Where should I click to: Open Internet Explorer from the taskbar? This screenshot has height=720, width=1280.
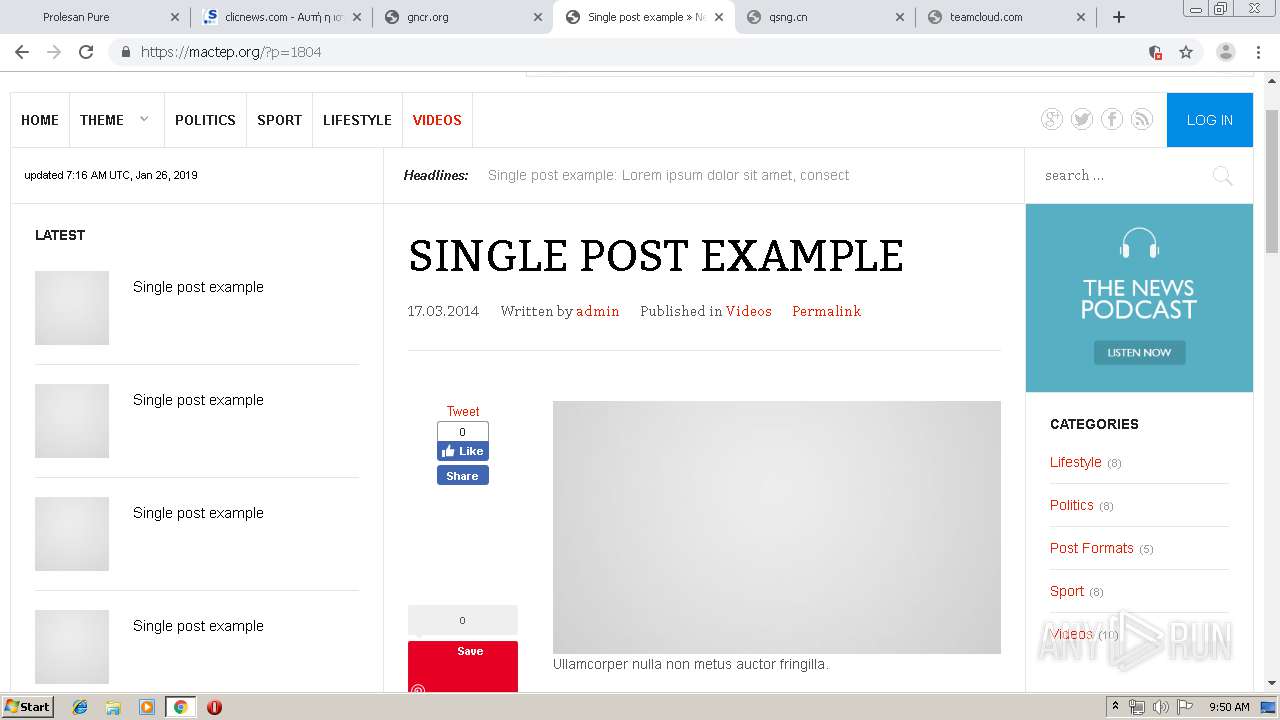[x=80, y=707]
